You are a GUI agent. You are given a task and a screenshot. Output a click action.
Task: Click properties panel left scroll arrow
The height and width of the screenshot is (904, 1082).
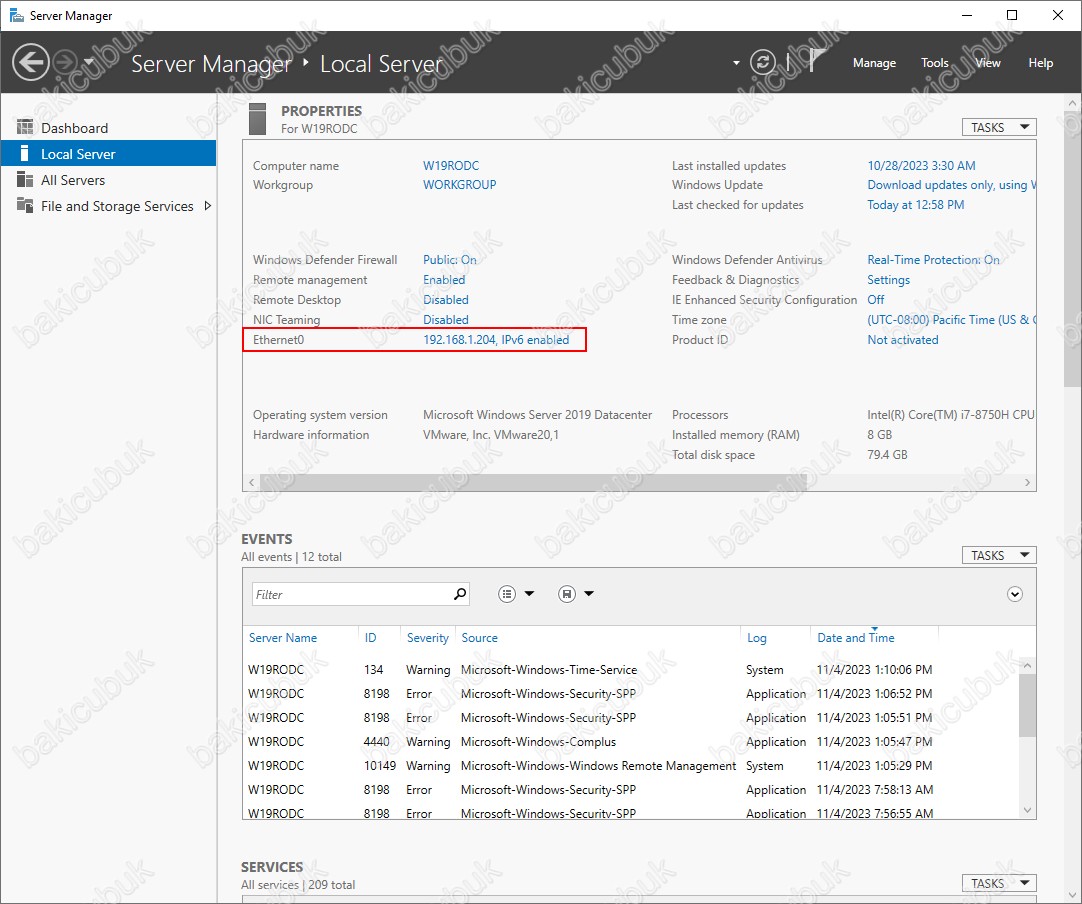coord(251,482)
